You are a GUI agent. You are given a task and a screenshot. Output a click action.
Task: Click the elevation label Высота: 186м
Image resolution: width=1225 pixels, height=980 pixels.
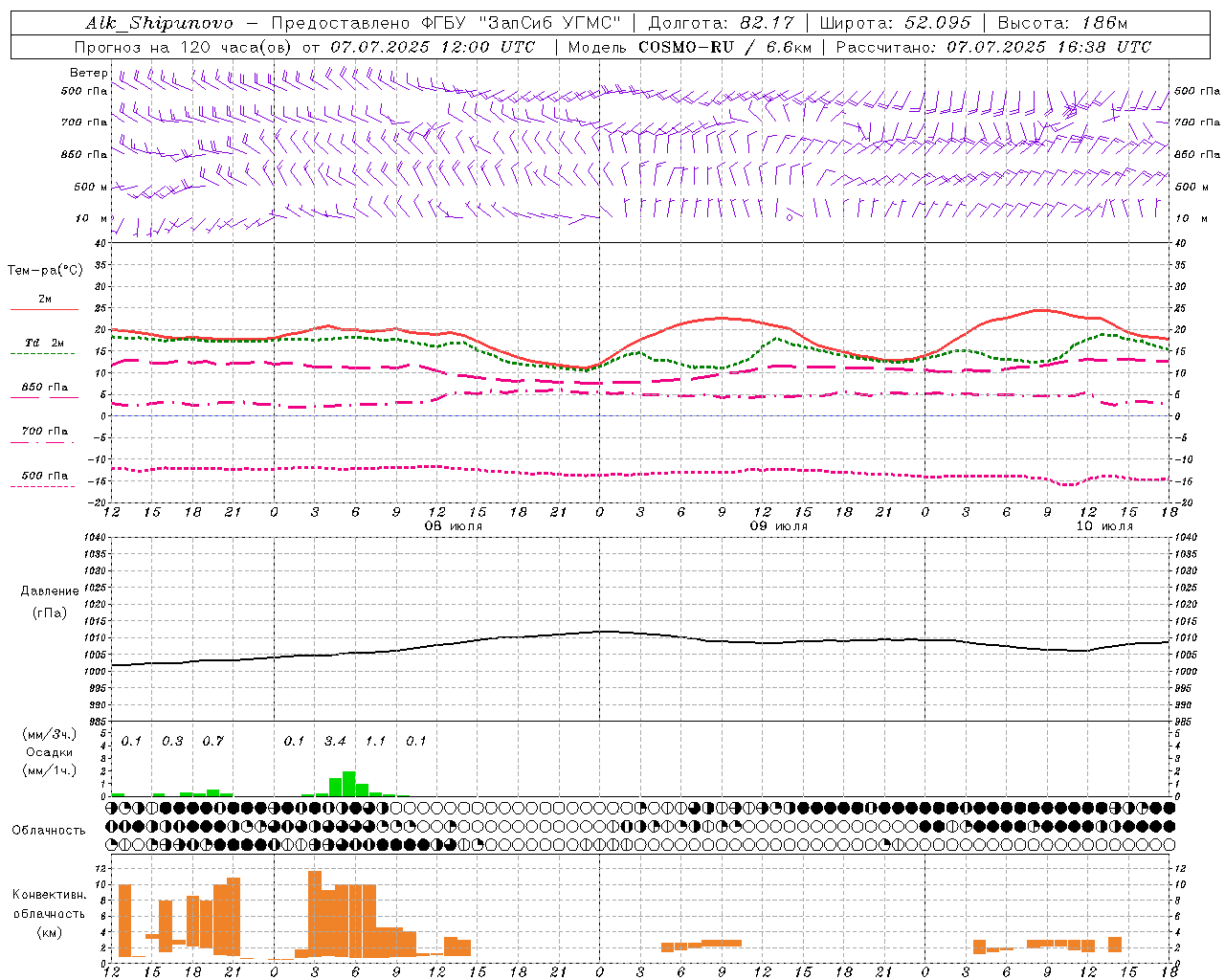point(1063,23)
